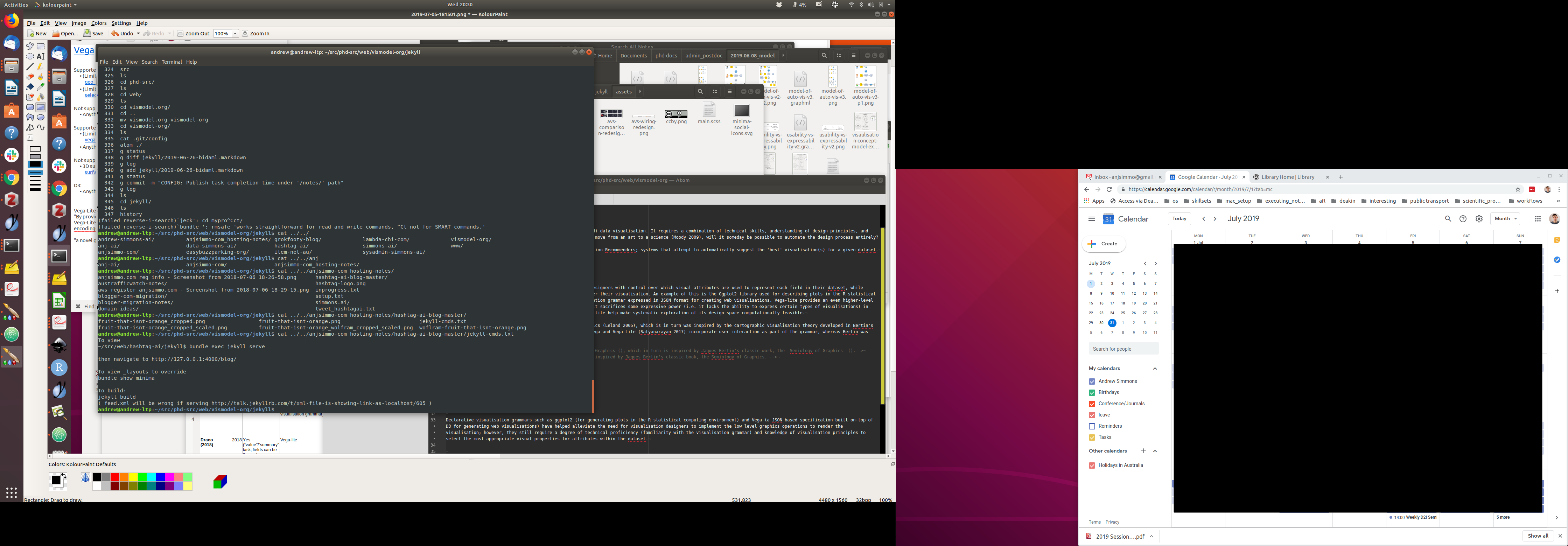This screenshot has height=546, width=1568.
Task: Switch to the Library Home tab
Action: coord(1287,177)
